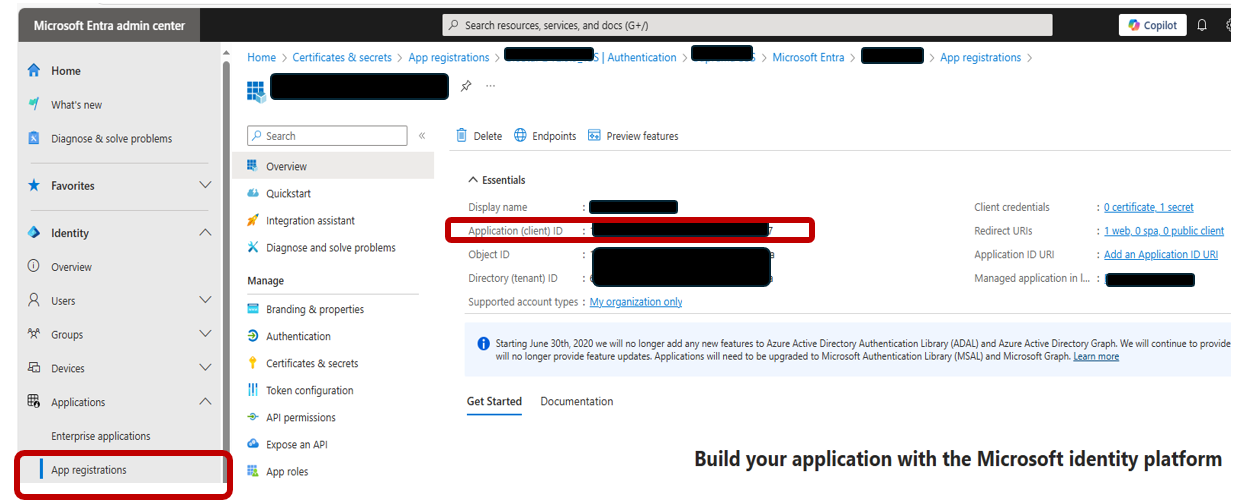Click the 'Supported account types' label
1236x502 pixels.
click(x=523, y=302)
